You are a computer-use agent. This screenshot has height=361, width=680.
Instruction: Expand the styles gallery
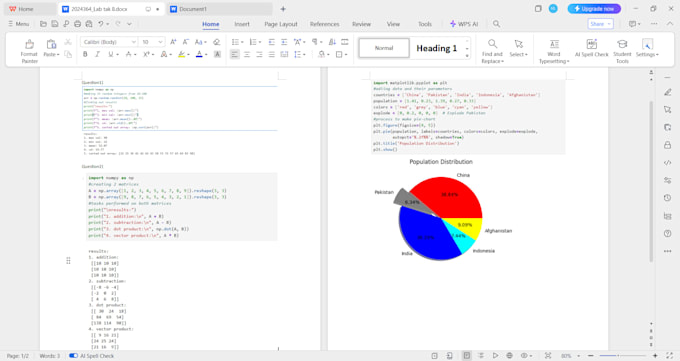tap(467, 56)
